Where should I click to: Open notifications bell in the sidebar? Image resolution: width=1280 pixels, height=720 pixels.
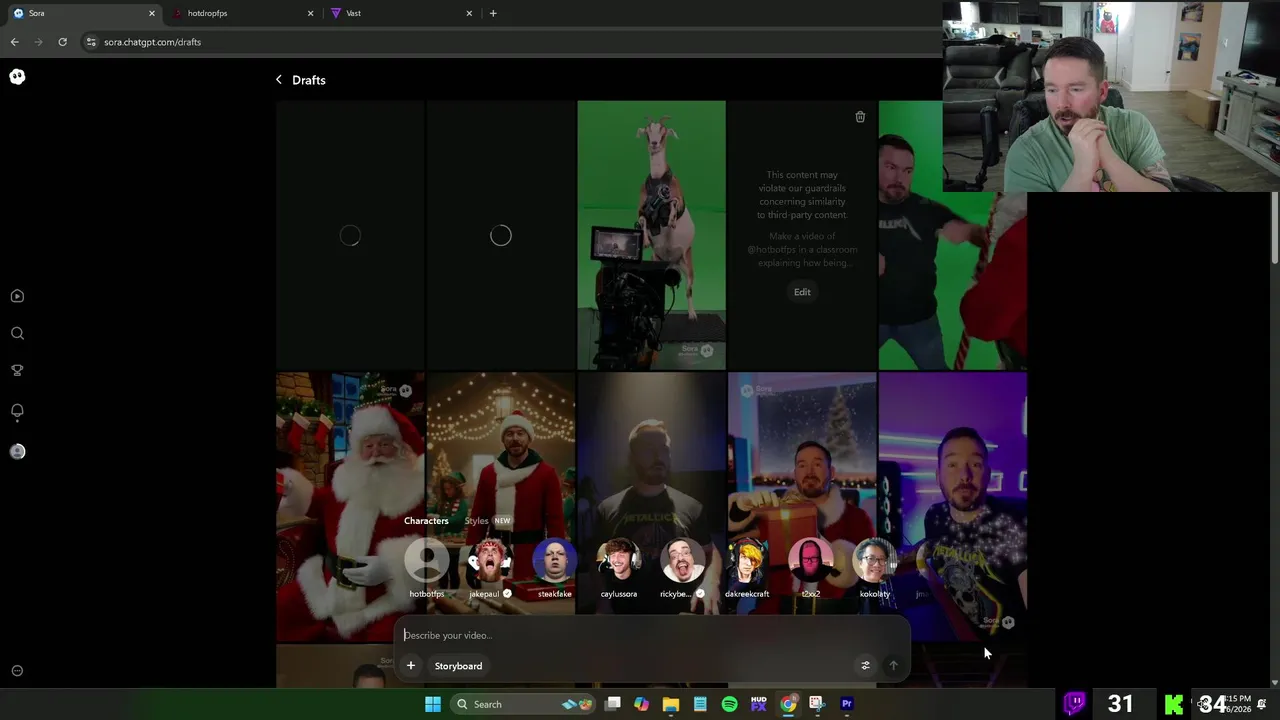[17, 411]
